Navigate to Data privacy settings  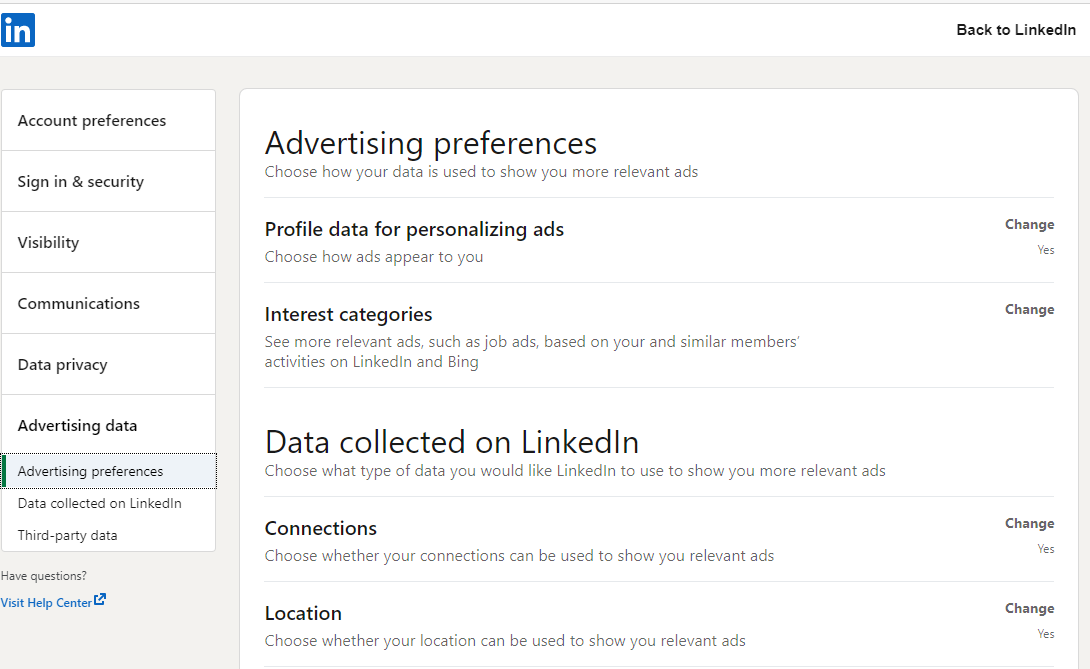(62, 364)
